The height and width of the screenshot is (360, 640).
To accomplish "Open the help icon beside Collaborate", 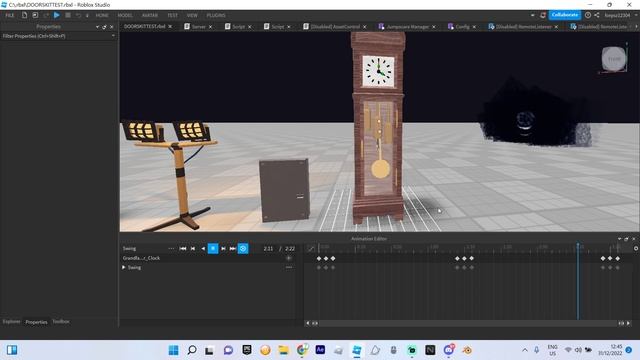I will pos(588,15).
